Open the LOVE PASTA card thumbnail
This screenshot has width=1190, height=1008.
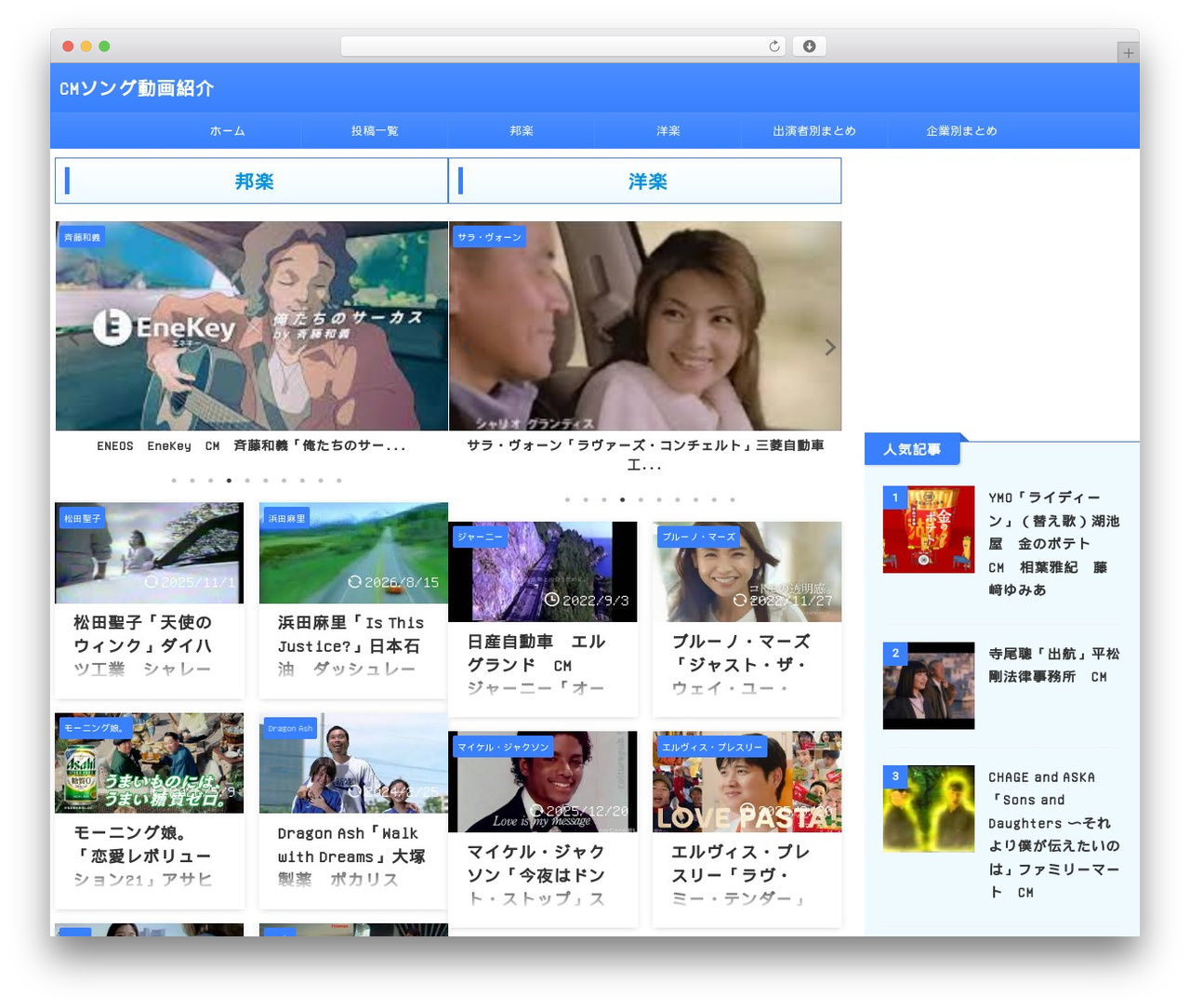(x=747, y=781)
